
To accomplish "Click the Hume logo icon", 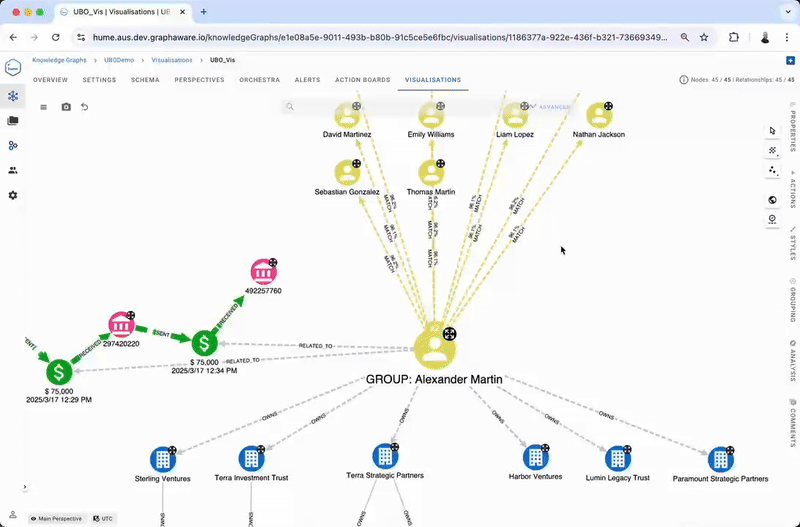I will (x=13, y=67).
